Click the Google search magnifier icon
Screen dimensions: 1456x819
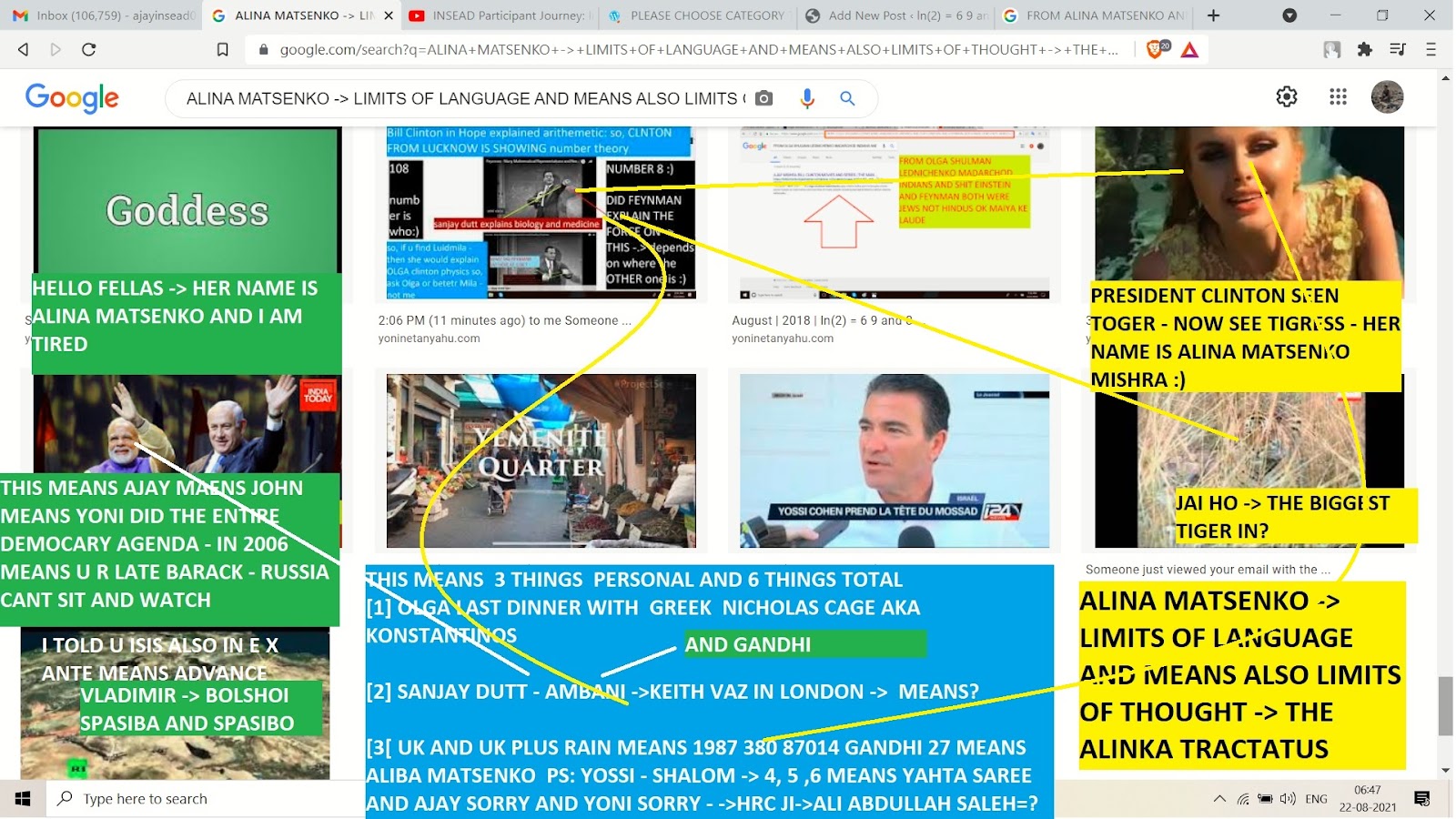(847, 98)
